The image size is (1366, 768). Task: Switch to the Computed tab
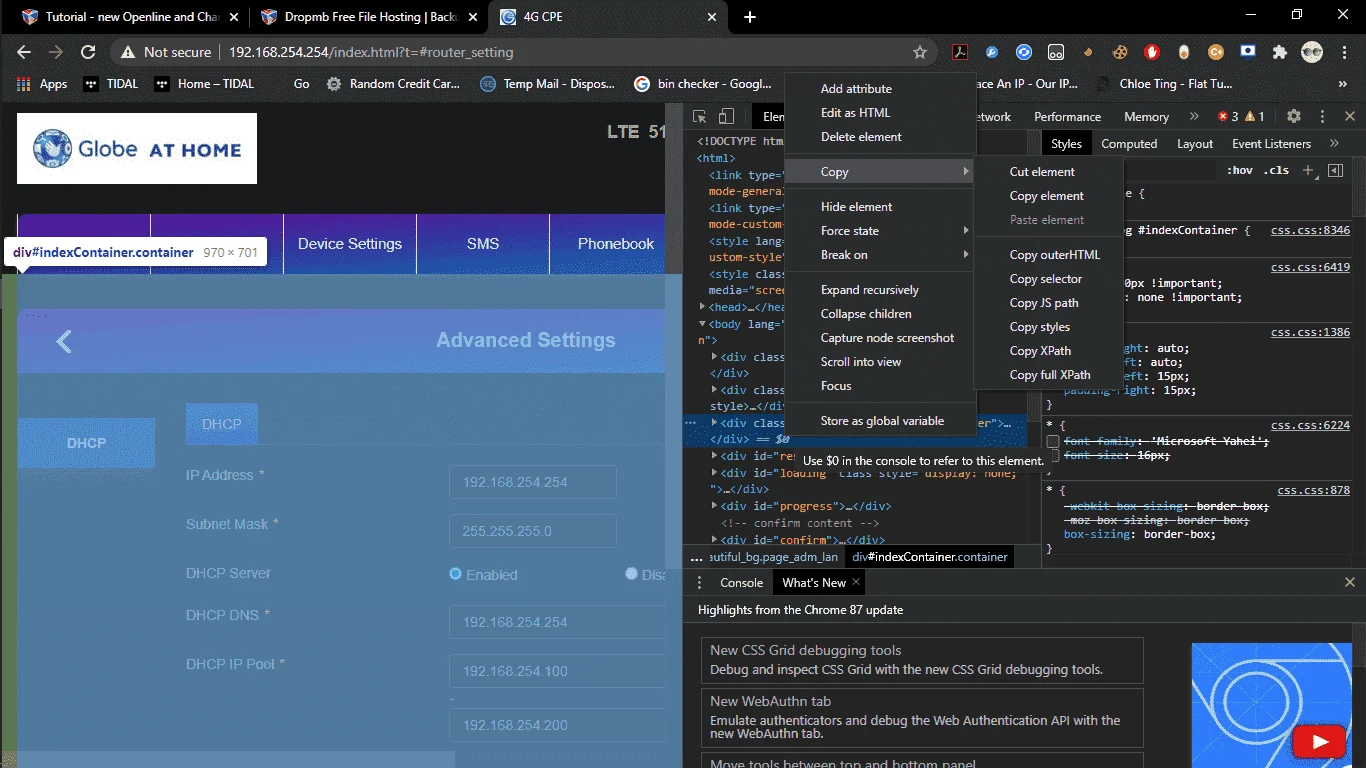(x=1129, y=144)
